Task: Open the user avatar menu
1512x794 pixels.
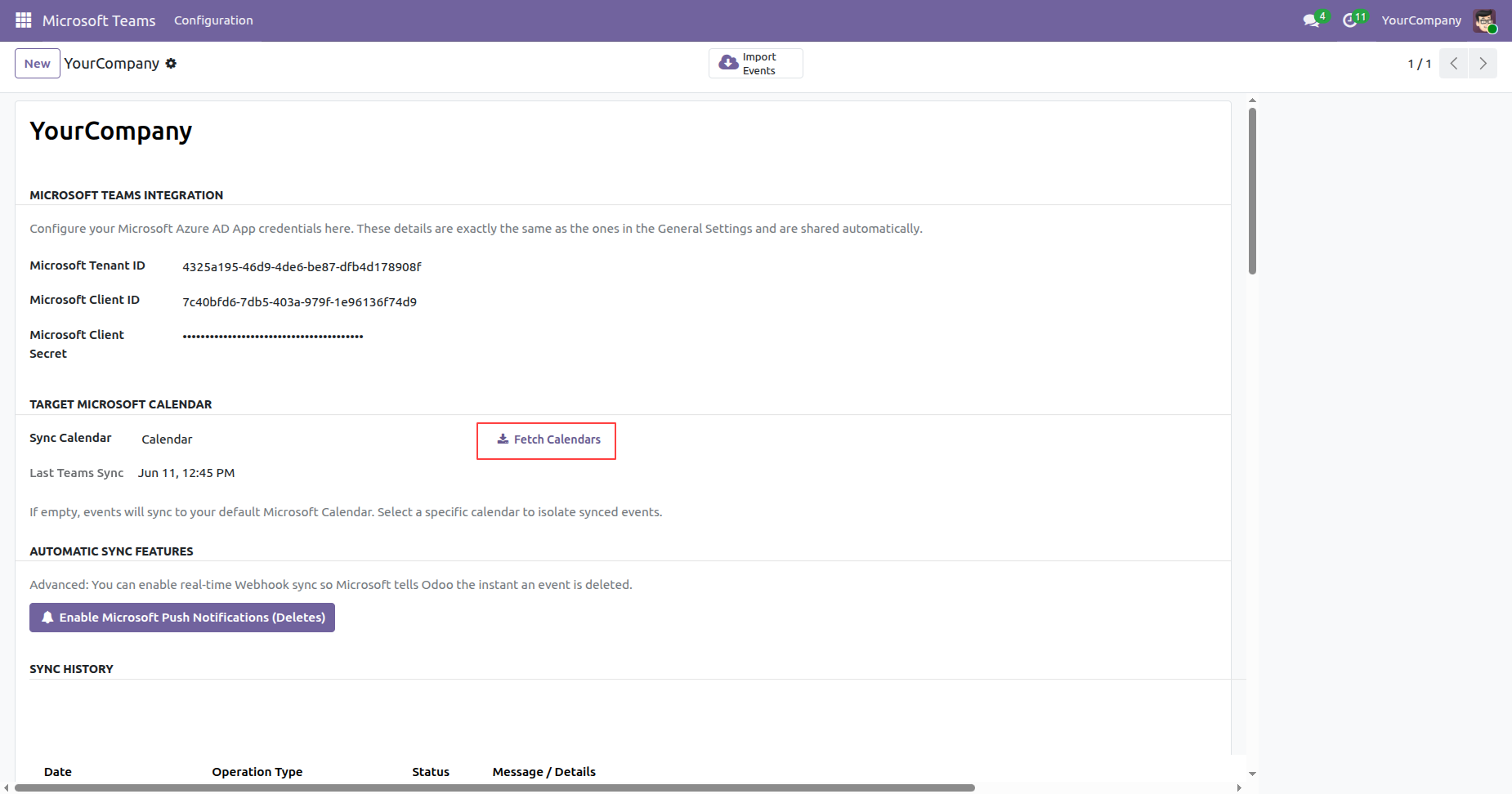Action: (1485, 21)
